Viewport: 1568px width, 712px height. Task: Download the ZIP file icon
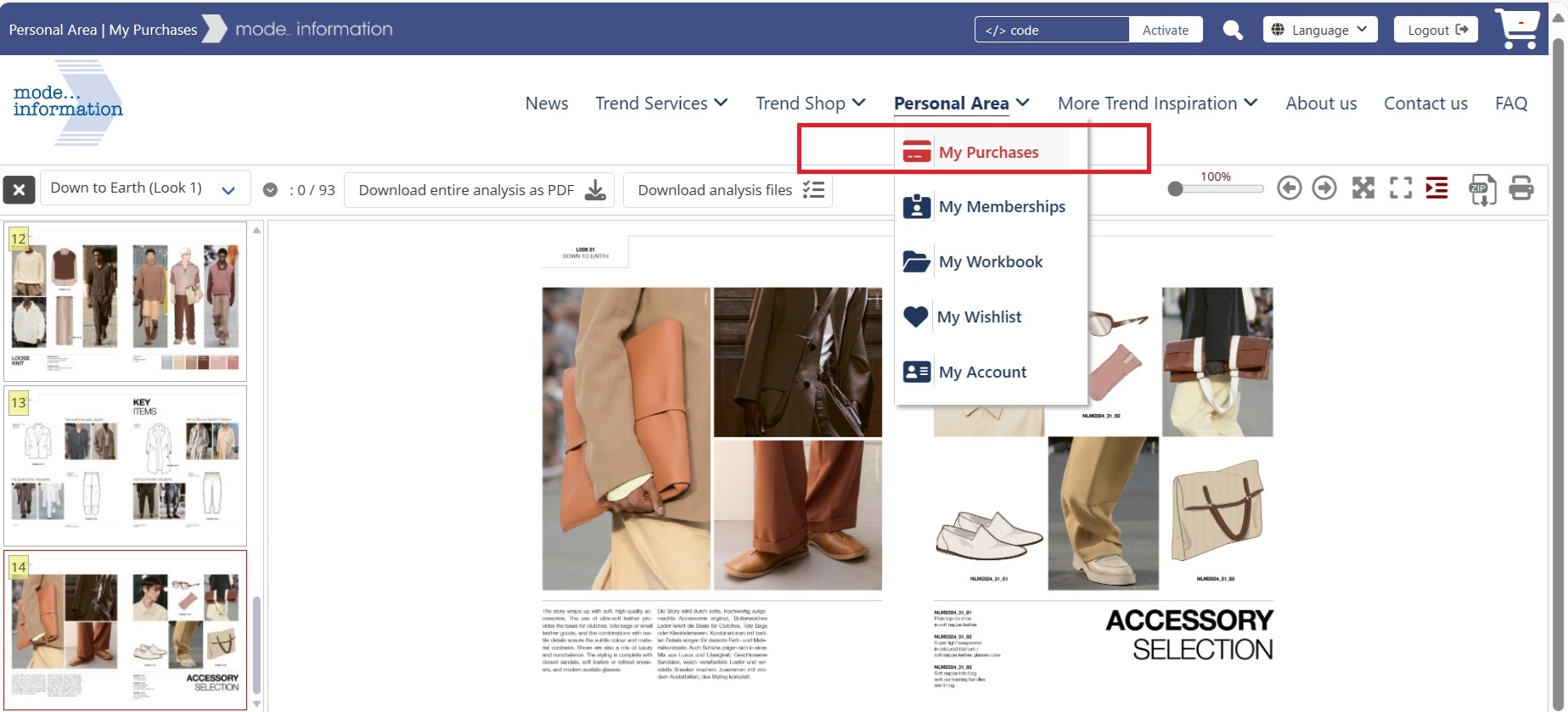point(1482,189)
